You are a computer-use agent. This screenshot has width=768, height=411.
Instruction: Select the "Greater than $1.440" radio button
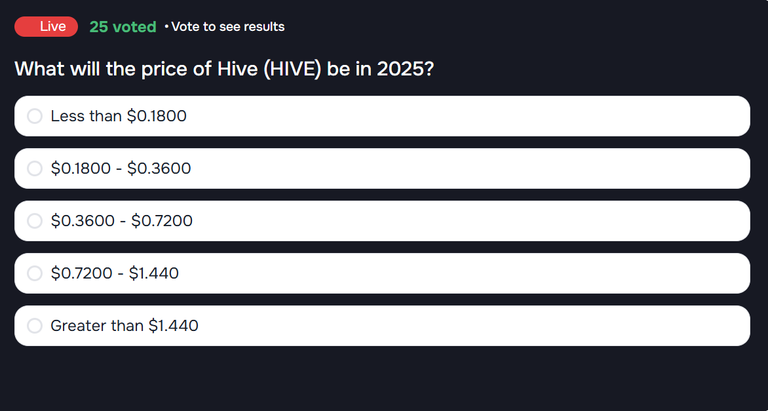(x=35, y=325)
